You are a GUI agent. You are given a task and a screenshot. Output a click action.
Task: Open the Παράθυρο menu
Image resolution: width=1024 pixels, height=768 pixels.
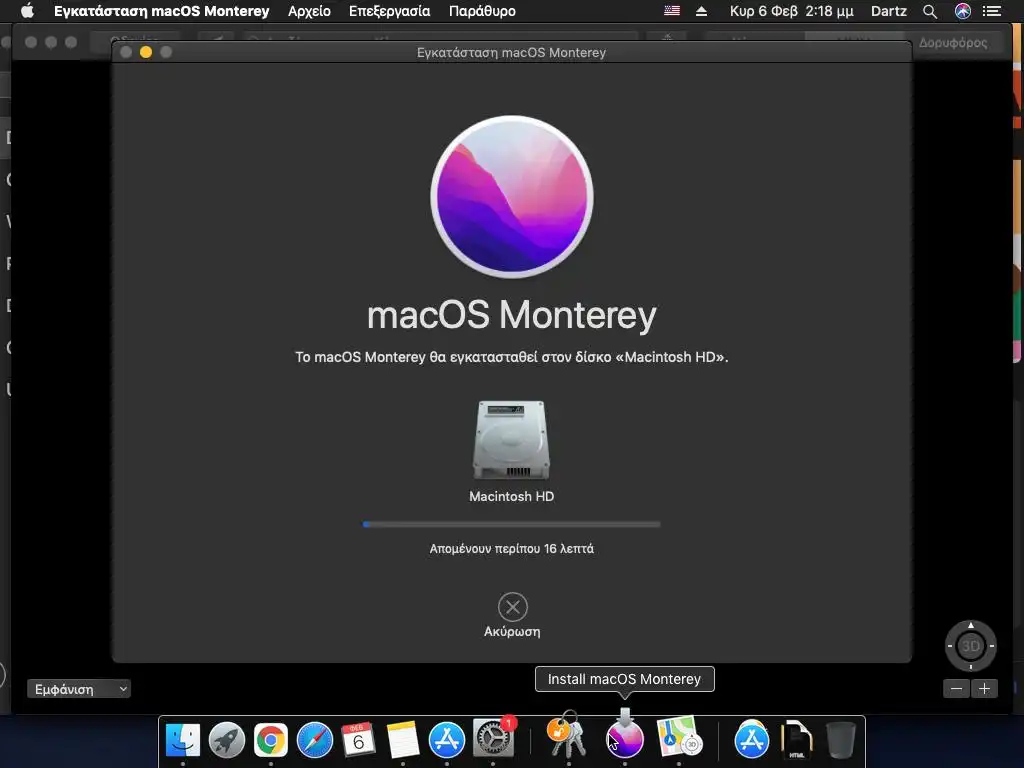click(482, 11)
